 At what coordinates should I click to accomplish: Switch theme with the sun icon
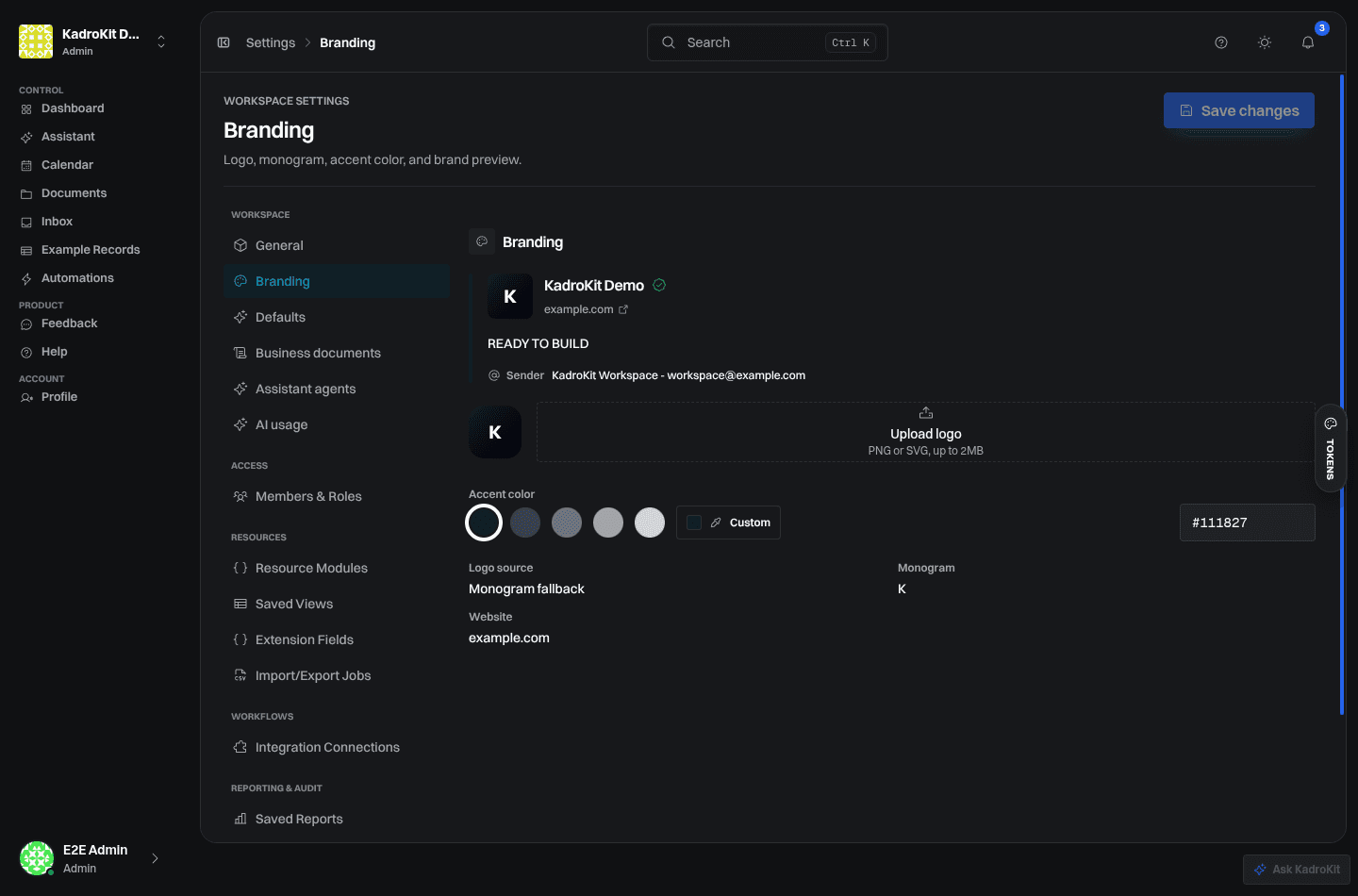point(1265,42)
